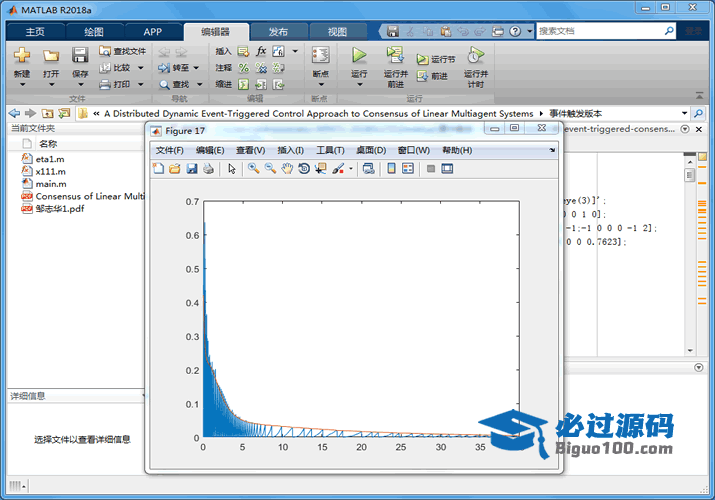Switch to the Plots (绘图) tab
This screenshot has width=715, height=500.
94,32
